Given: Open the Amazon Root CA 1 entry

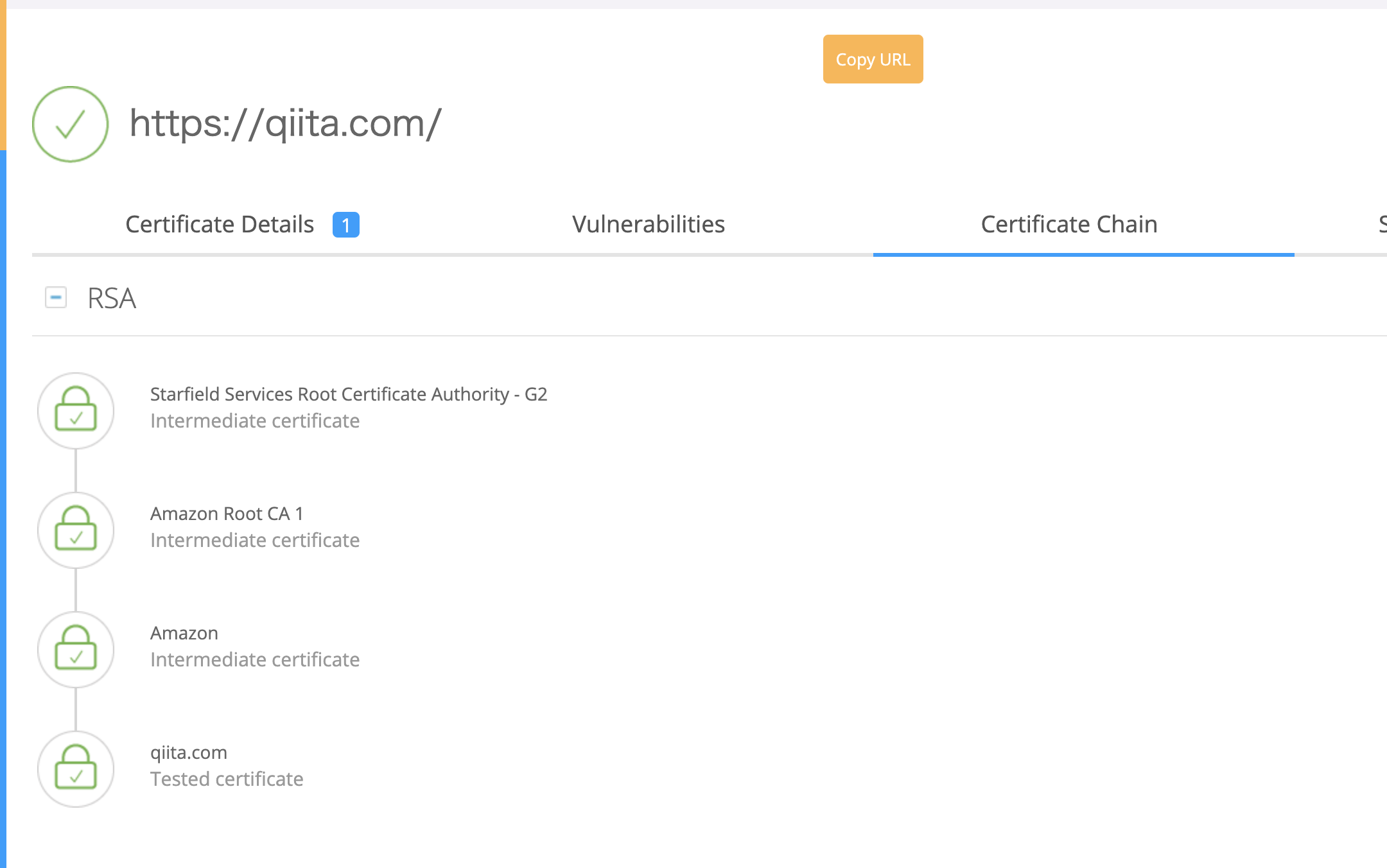Looking at the screenshot, I should tap(226, 514).
